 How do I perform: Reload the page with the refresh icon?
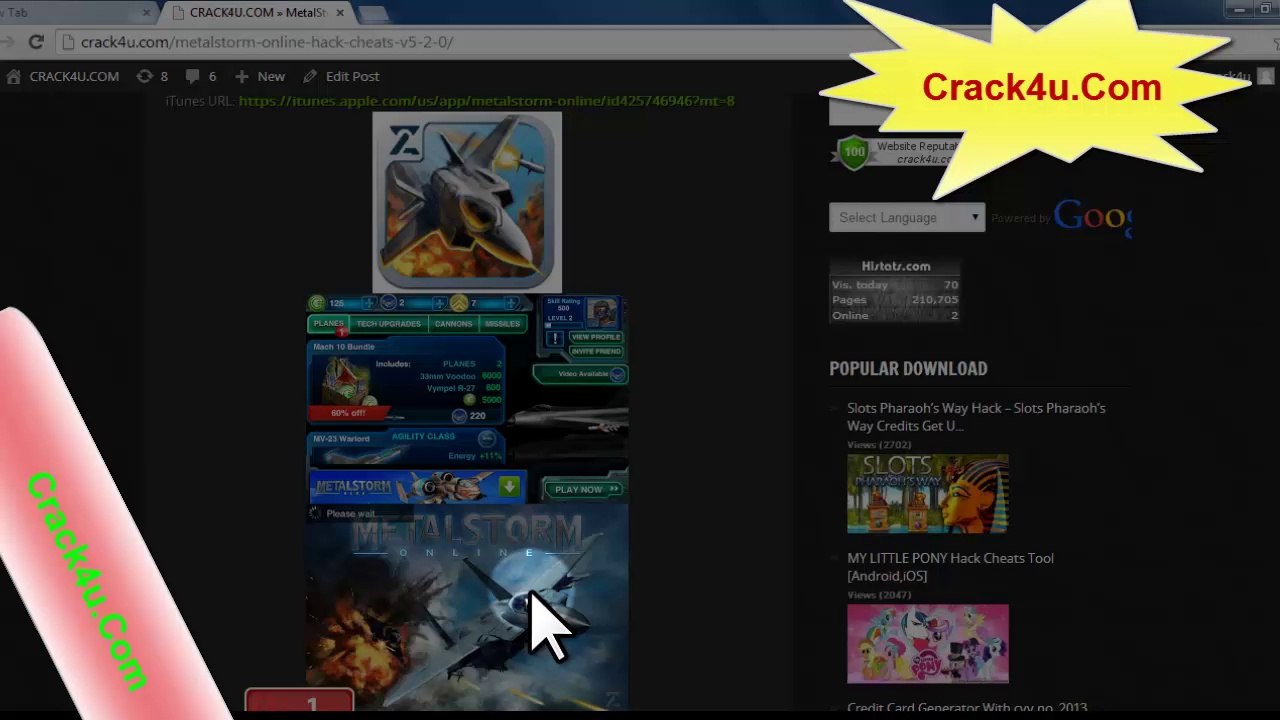click(x=36, y=42)
